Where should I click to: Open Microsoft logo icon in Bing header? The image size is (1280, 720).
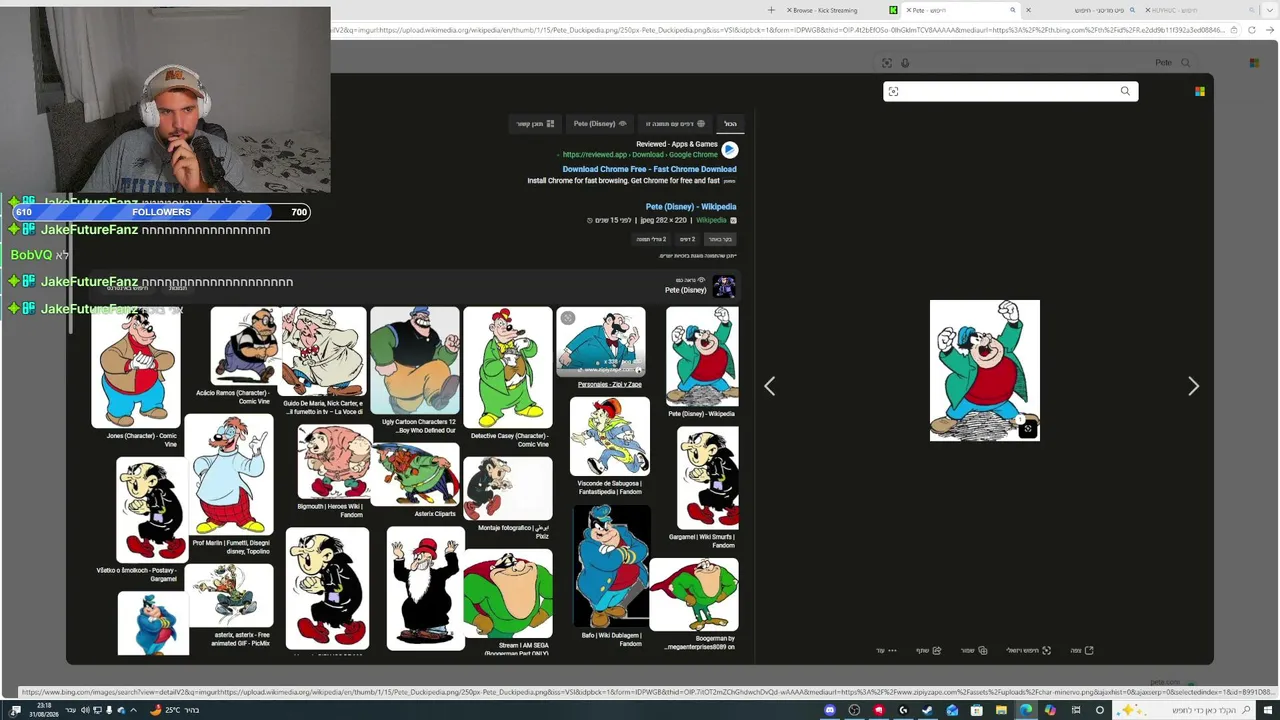tap(1200, 92)
